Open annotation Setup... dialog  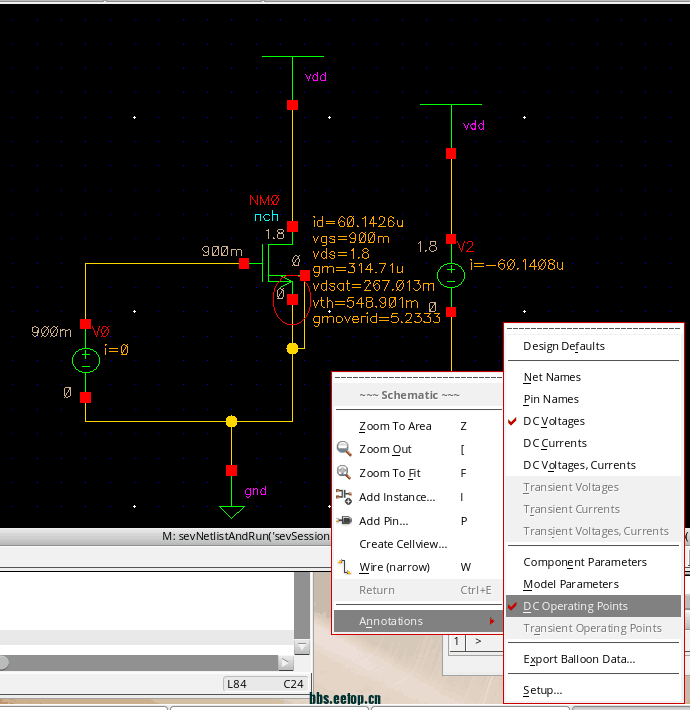pos(594,690)
